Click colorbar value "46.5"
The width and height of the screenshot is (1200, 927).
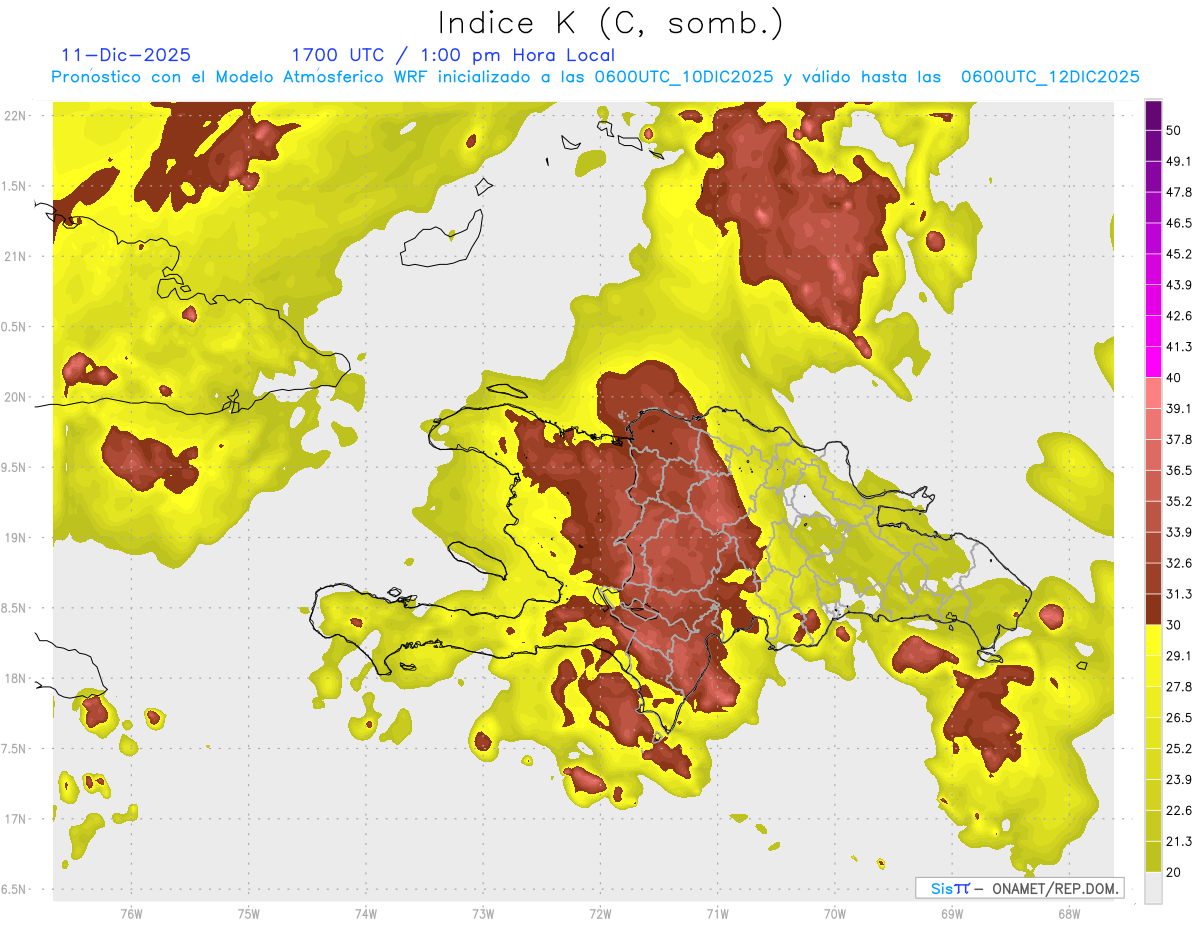1180,224
